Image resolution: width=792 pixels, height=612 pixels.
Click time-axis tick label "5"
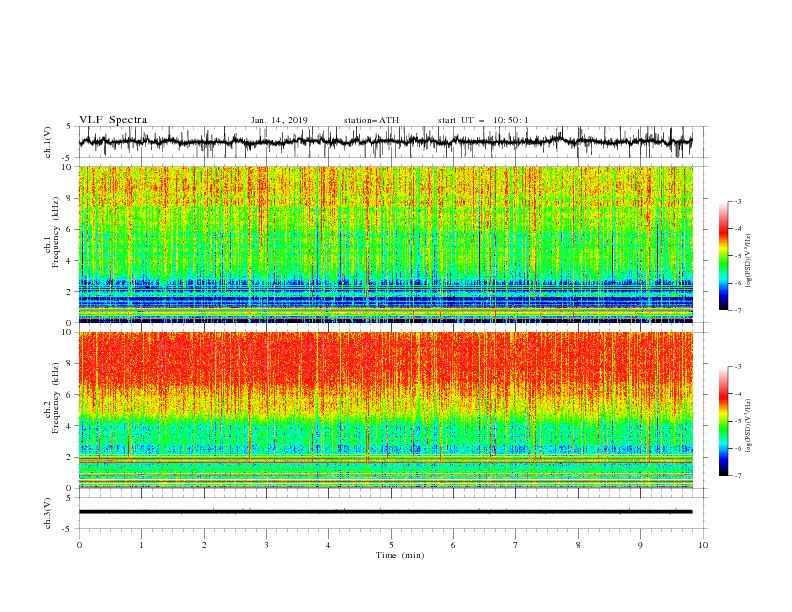tap(391, 545)
